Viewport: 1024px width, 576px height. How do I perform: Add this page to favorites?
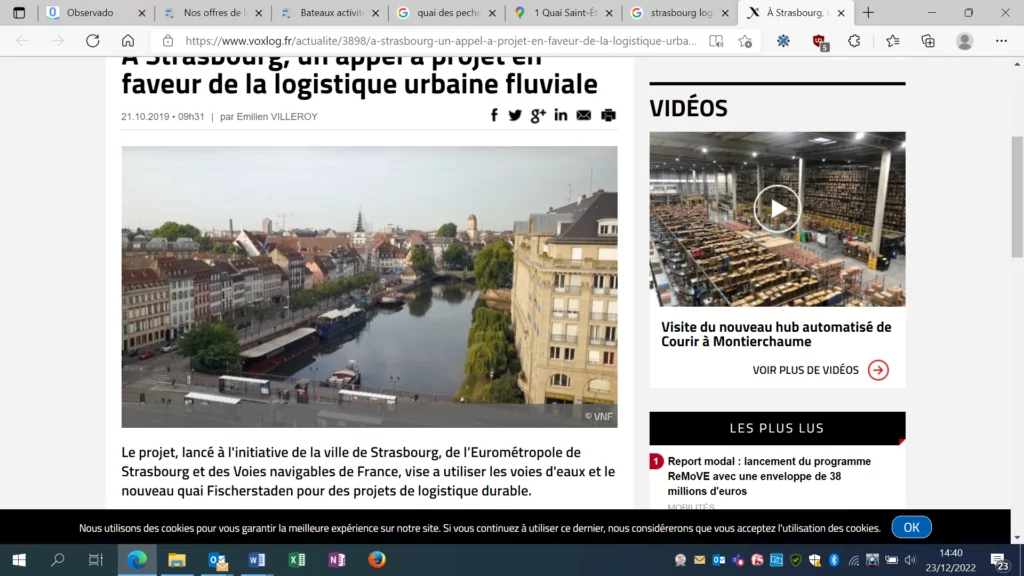745,41
